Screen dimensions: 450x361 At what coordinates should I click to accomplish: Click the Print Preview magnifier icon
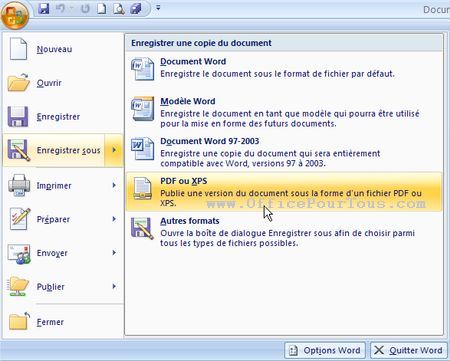pyautogui.click(x=119, y=8)
